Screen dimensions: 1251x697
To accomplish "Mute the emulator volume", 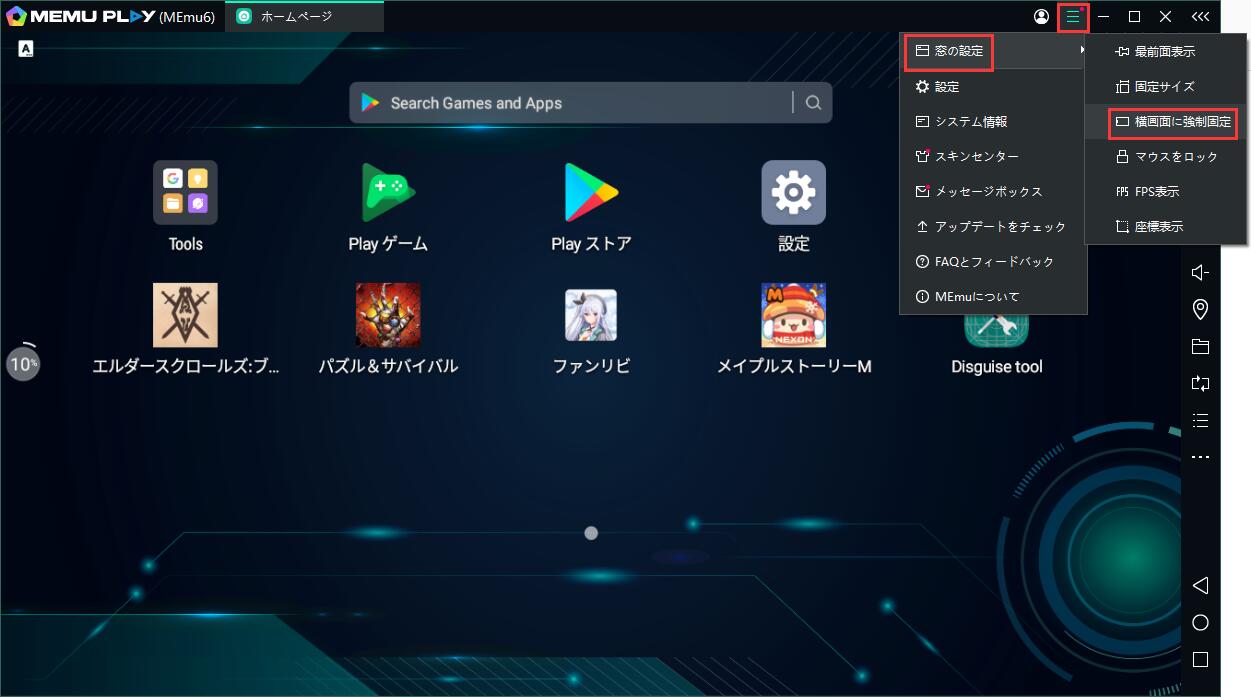I will point(1200,271).
